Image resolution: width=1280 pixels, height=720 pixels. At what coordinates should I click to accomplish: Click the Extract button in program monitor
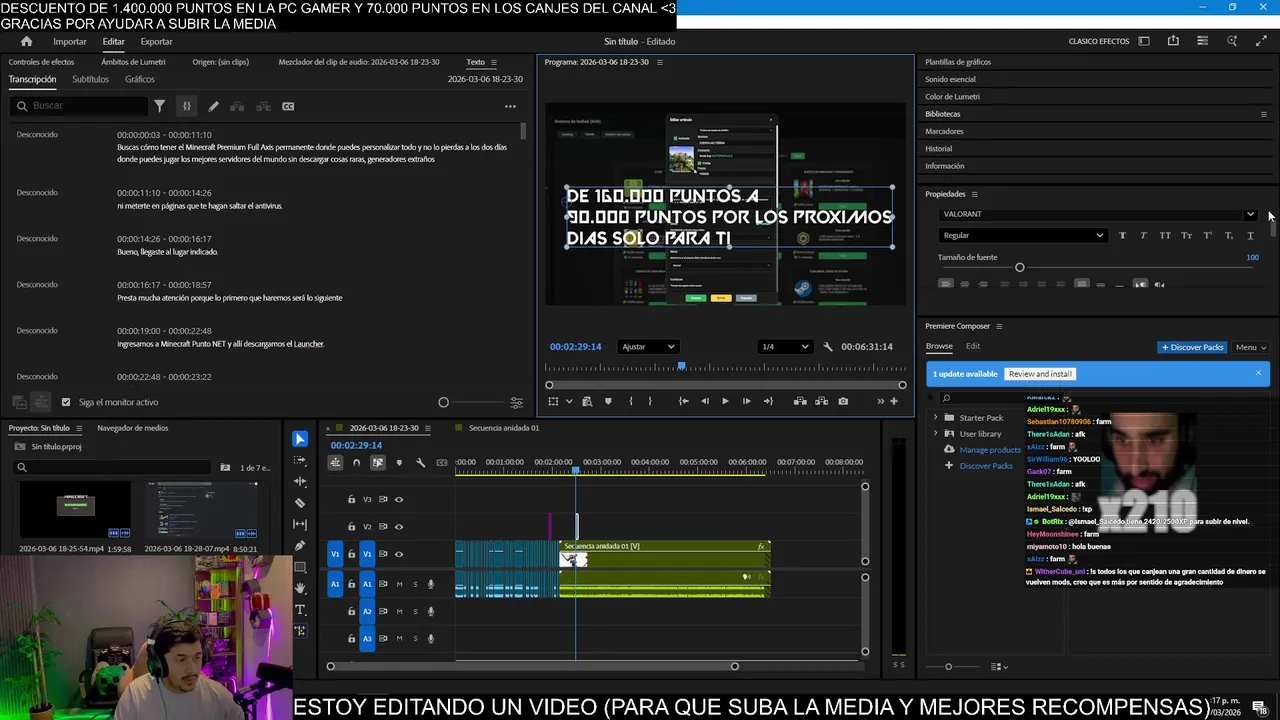pos(821,401)
